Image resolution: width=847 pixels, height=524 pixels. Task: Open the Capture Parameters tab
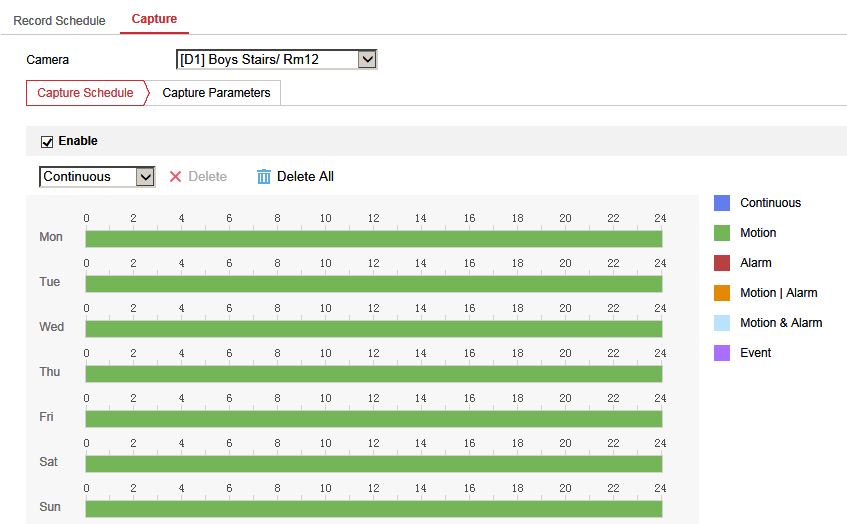216,93
